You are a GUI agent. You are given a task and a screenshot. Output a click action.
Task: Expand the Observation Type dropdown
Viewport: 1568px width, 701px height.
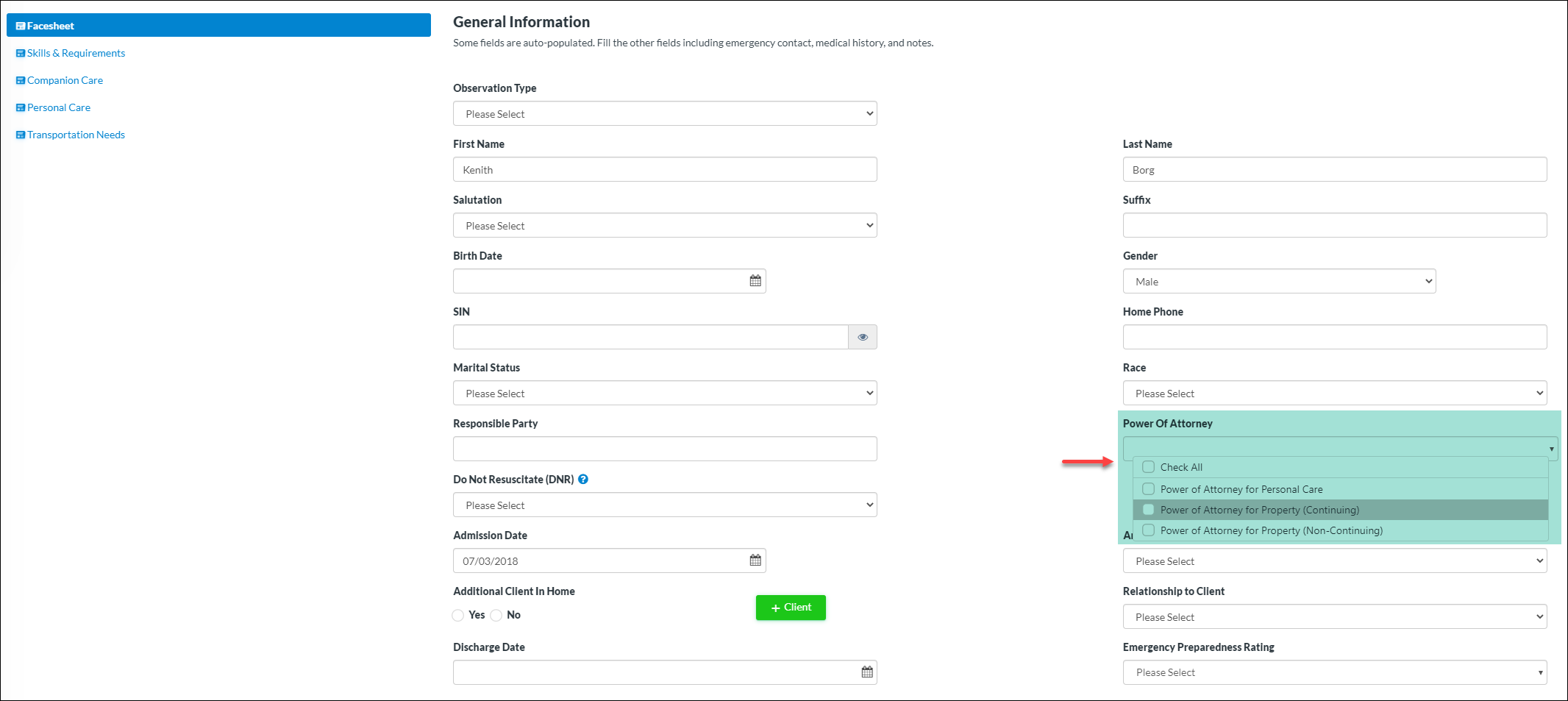point(664,114)
